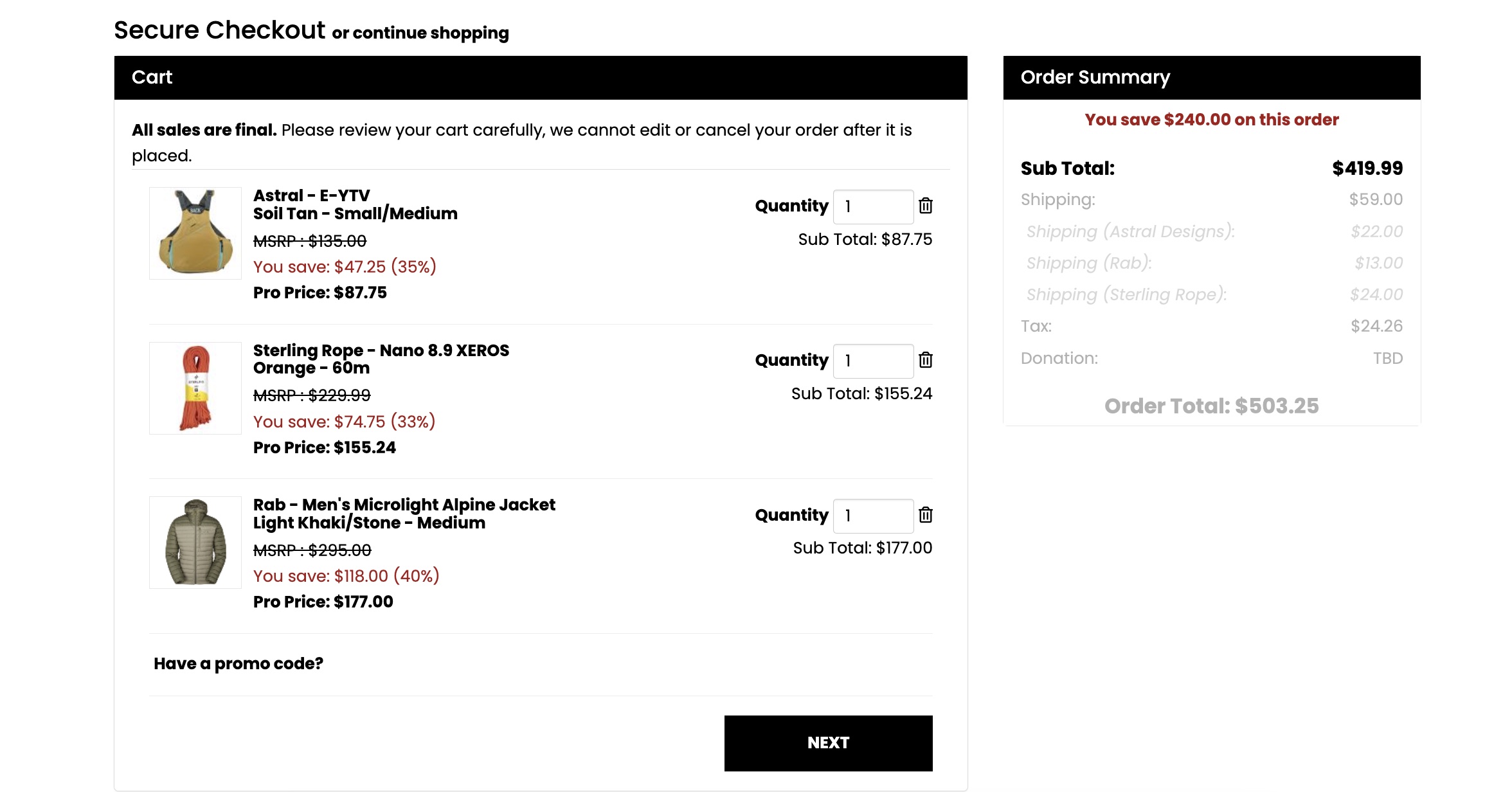Click the Order Summary header
1512x792 pixels.
tap(1095, 77)
